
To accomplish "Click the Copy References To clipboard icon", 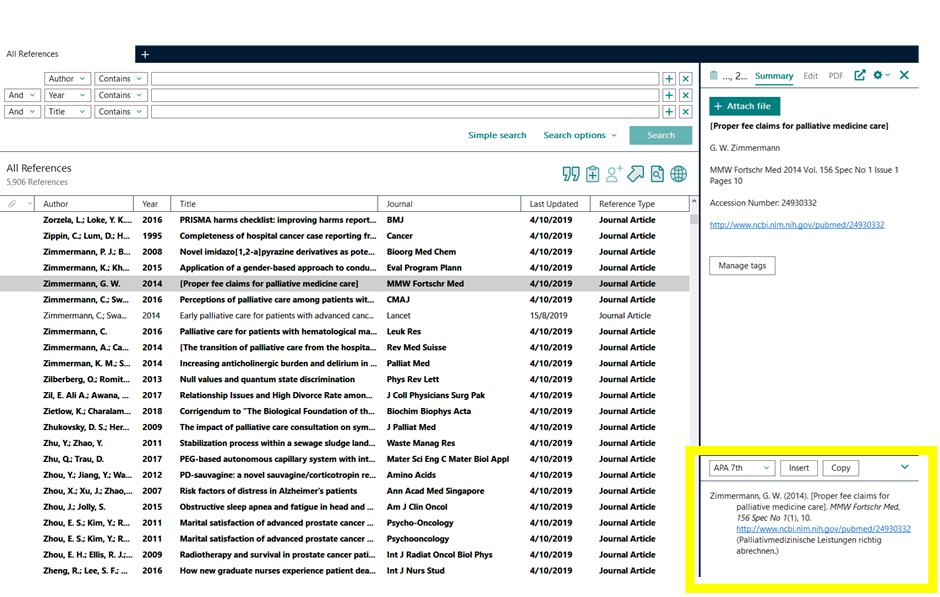I will coord(592,174).
